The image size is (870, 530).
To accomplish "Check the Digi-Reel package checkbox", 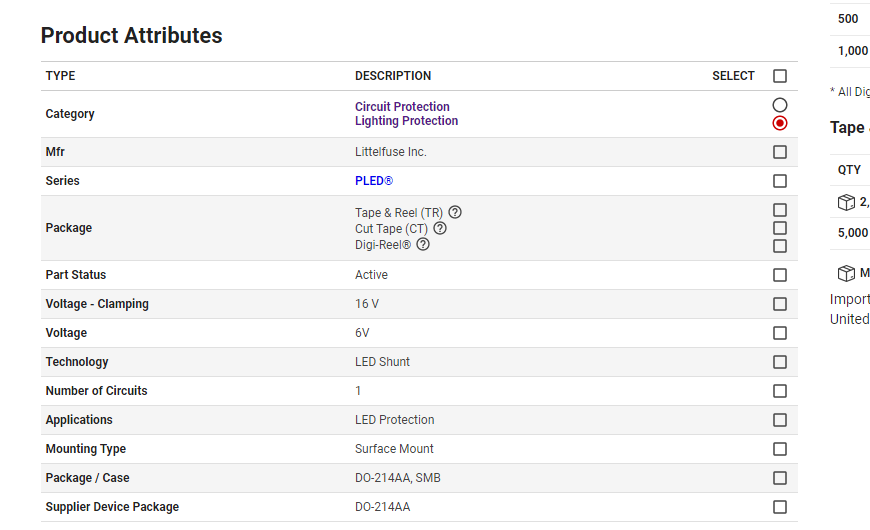I will pos(780,246).
